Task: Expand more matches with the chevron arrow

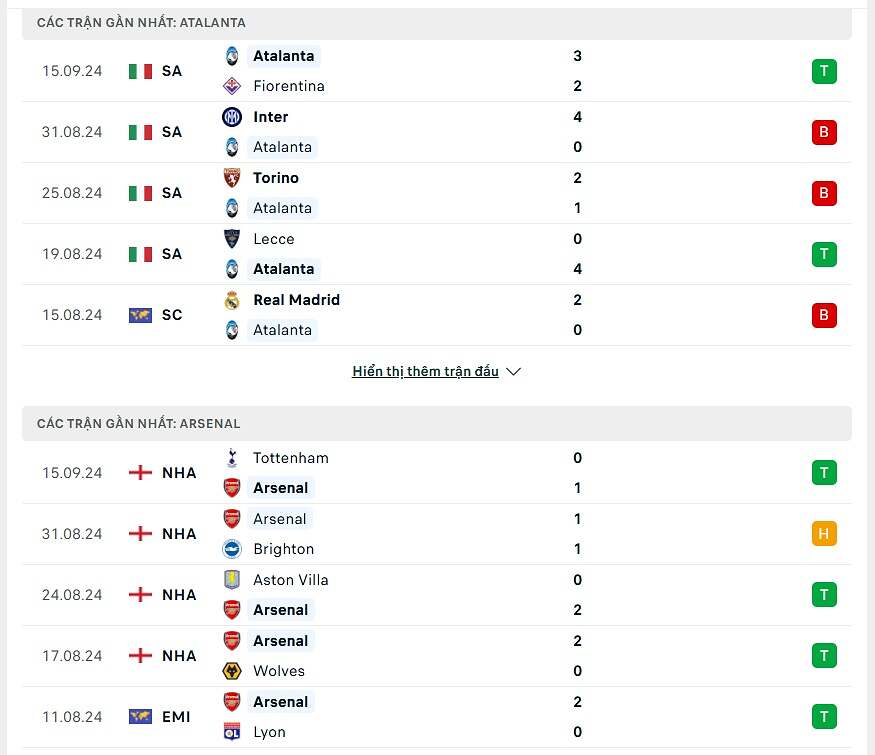Action: click(514, 372)
